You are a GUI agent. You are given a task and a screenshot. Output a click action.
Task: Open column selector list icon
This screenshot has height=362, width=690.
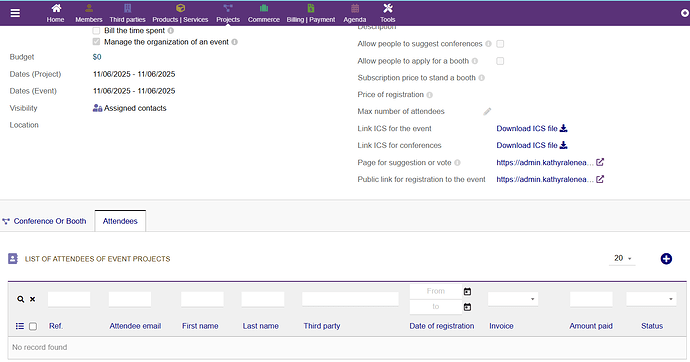coord(20,326)
